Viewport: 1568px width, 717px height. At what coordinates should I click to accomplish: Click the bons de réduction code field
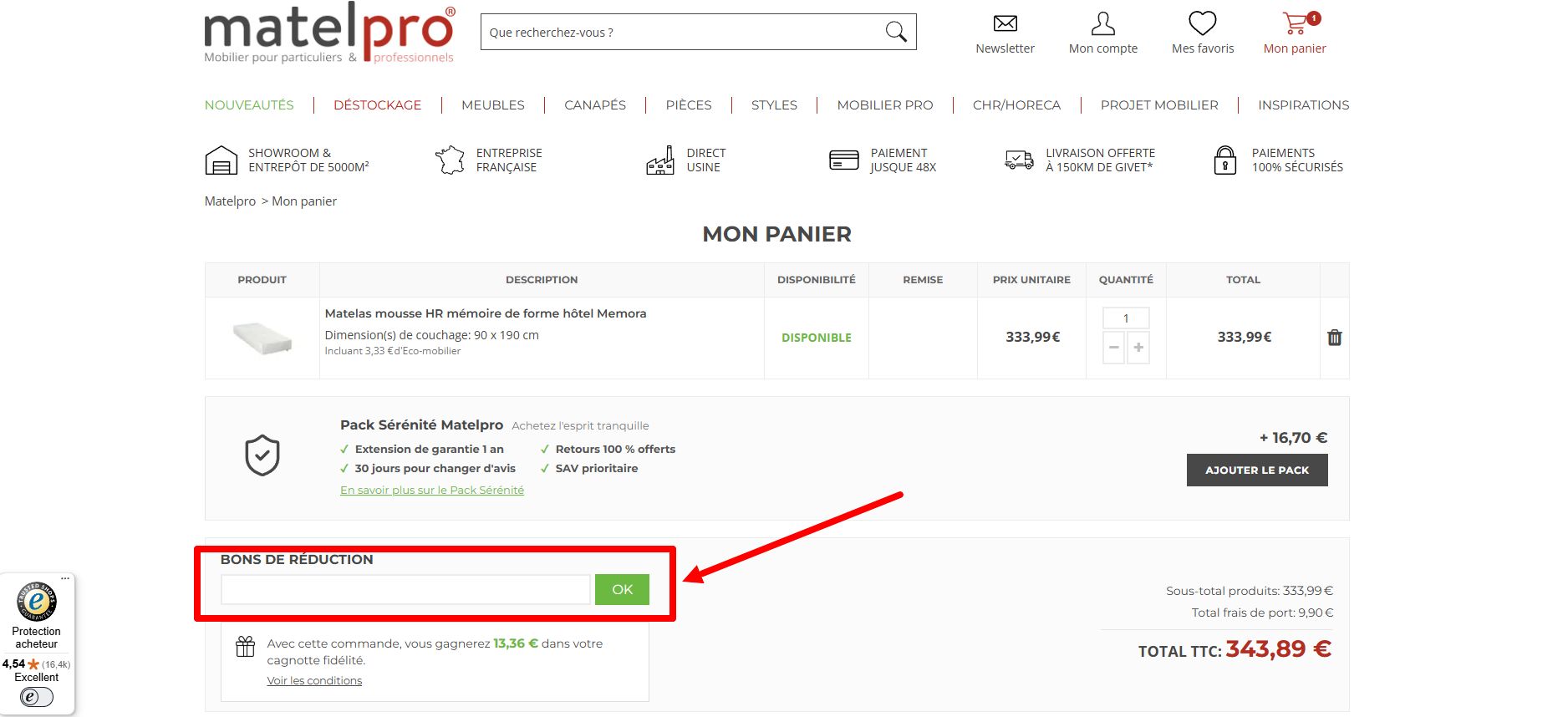coord(405,589)
